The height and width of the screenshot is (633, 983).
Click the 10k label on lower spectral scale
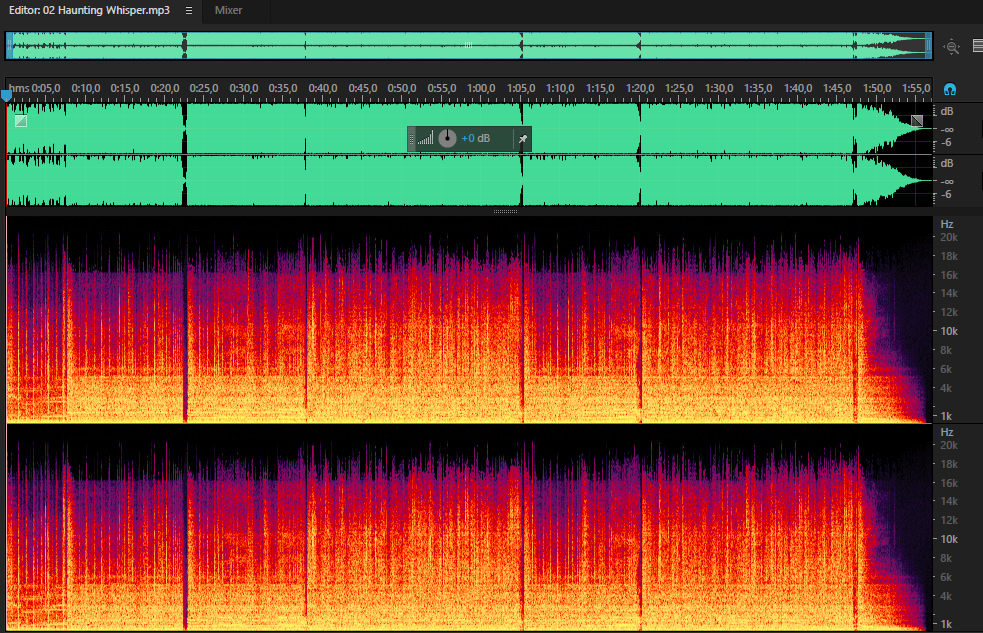tap(949, 539)
